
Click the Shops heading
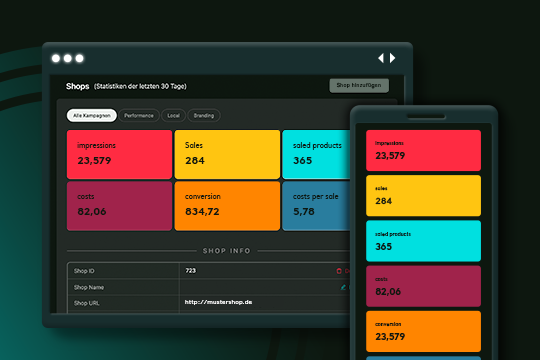(77, 86)
